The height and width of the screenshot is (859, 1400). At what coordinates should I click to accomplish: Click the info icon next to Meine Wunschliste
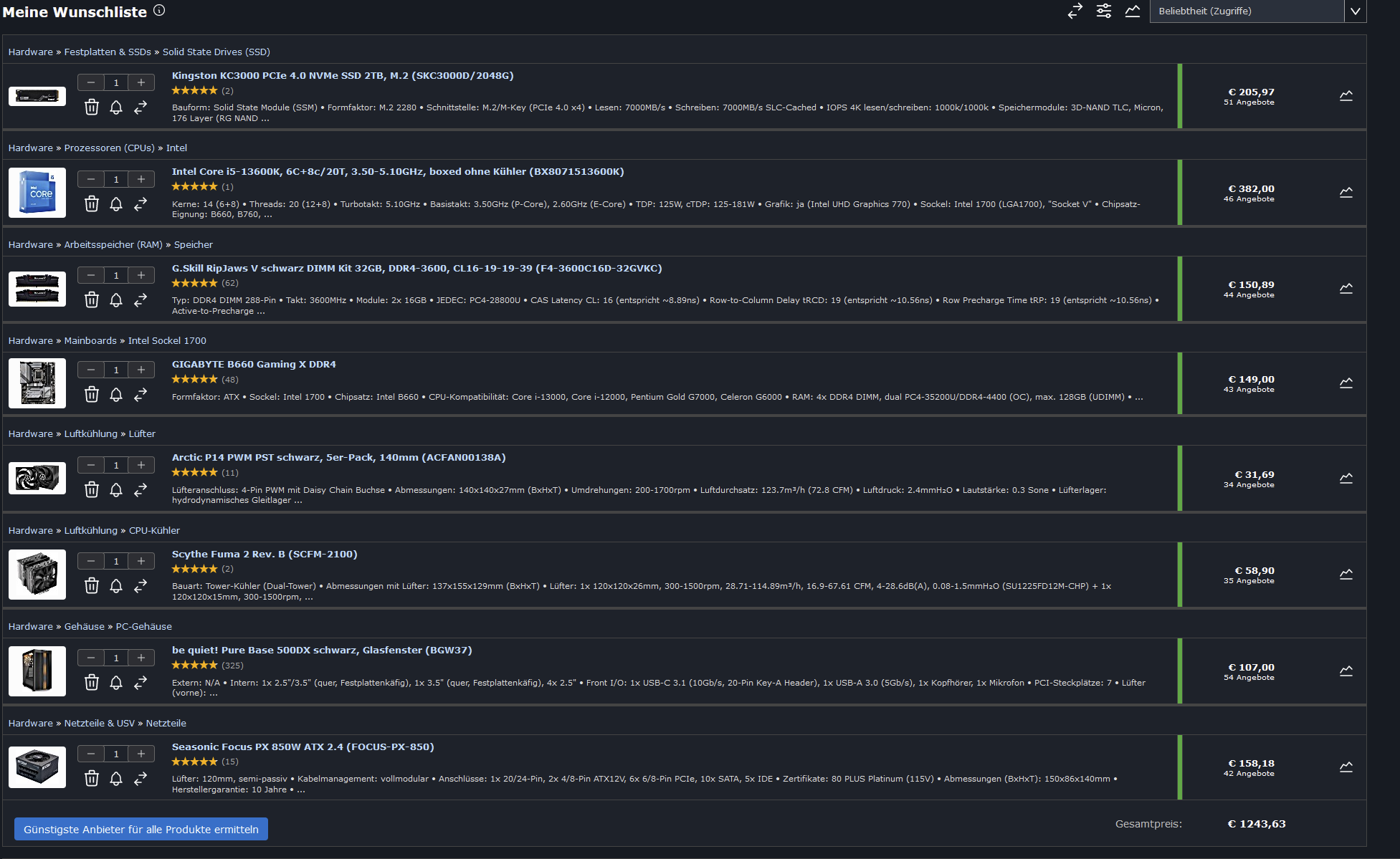[159, 10]
